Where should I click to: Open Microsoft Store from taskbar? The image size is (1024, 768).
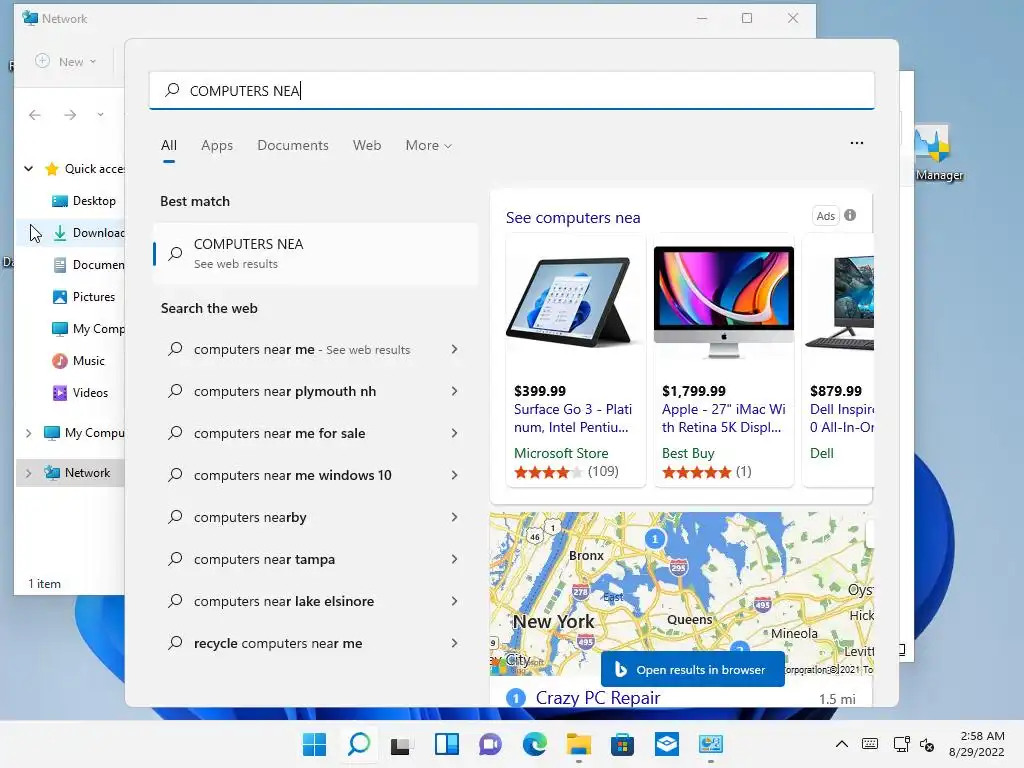click(x=622, y=744)
